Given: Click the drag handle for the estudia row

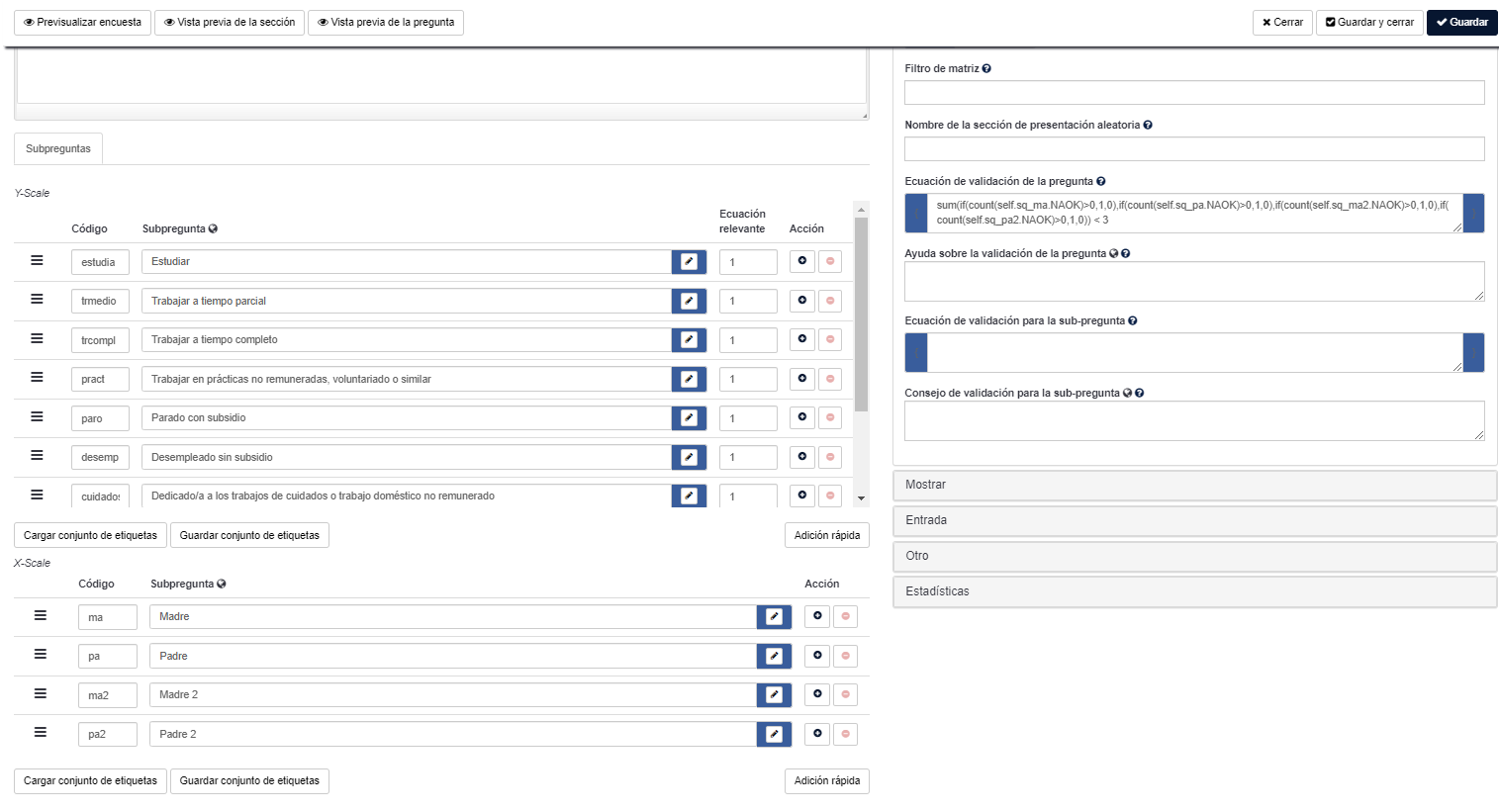Looking at the screenshot, I should [37, 261].
